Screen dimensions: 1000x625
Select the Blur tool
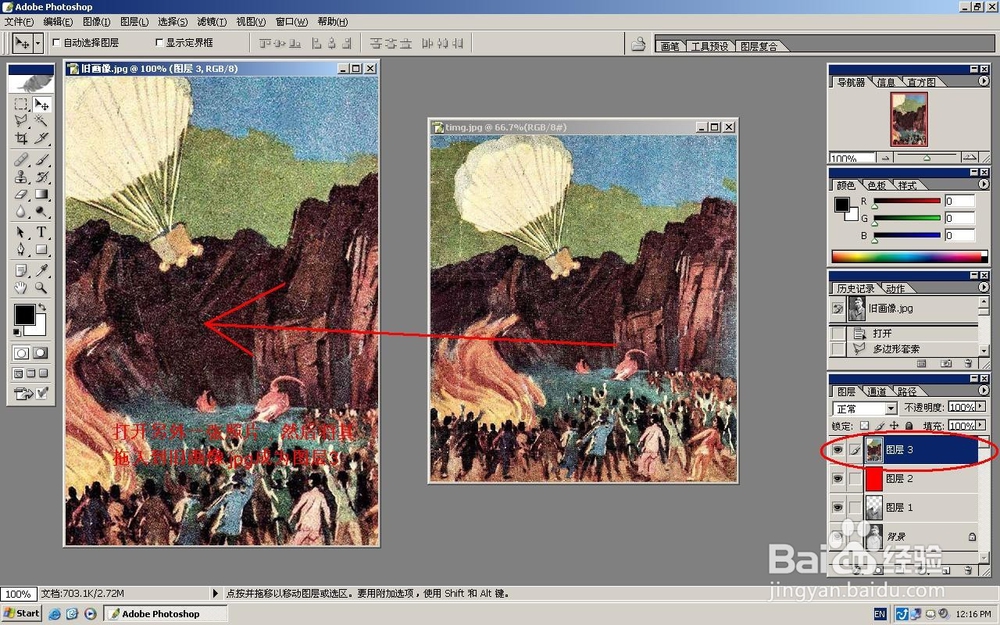[20, 211]
